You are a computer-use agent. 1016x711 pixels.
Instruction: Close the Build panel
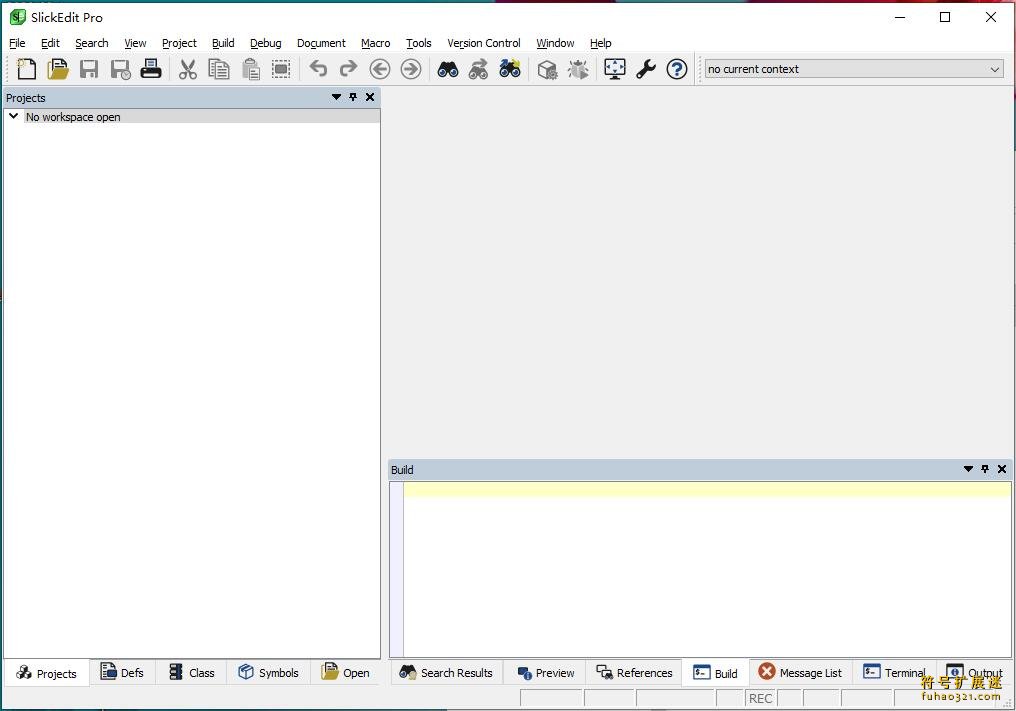1002,469
